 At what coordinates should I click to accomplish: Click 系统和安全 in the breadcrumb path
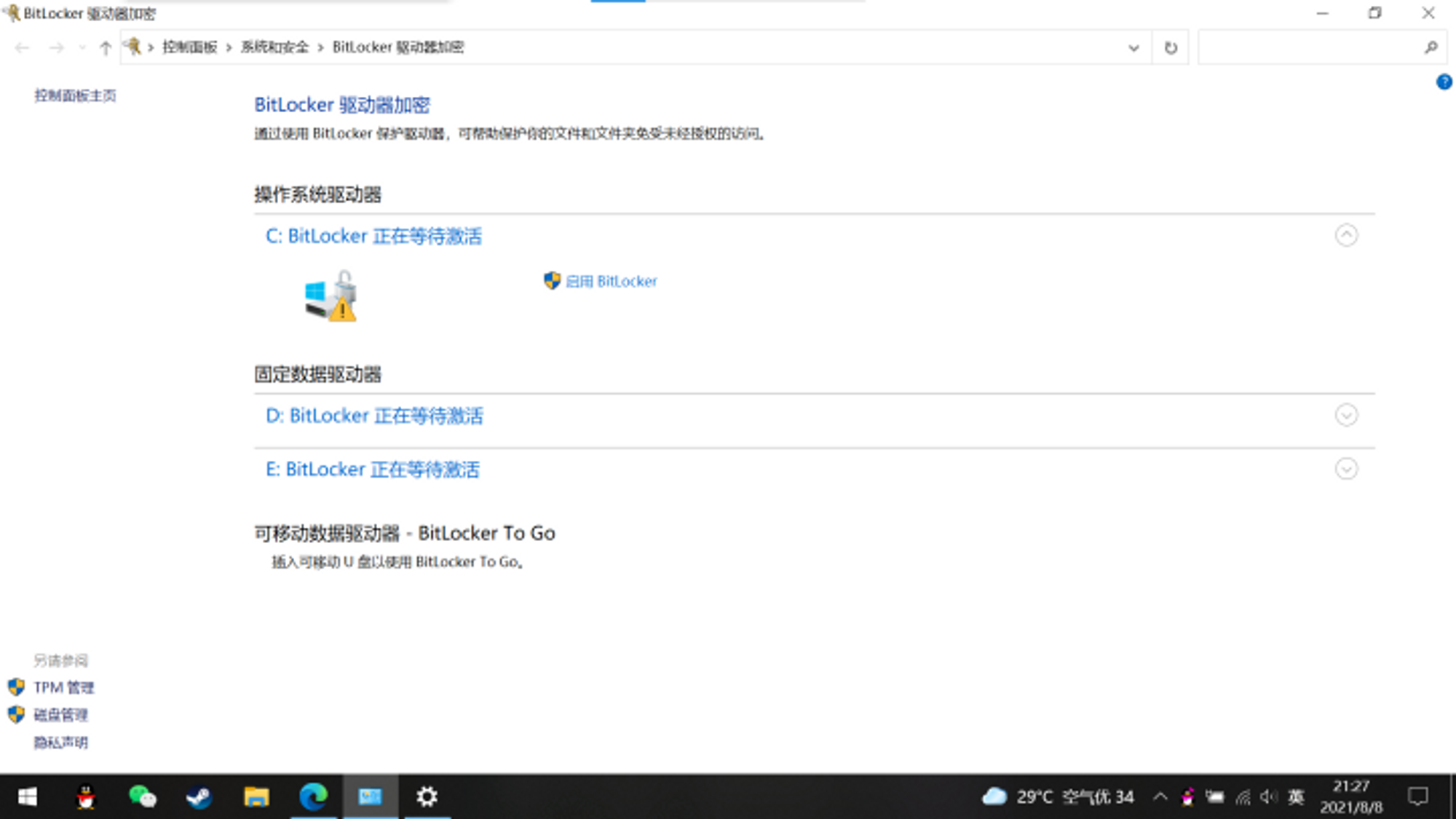pyautogui.click(x=274, y=47)
